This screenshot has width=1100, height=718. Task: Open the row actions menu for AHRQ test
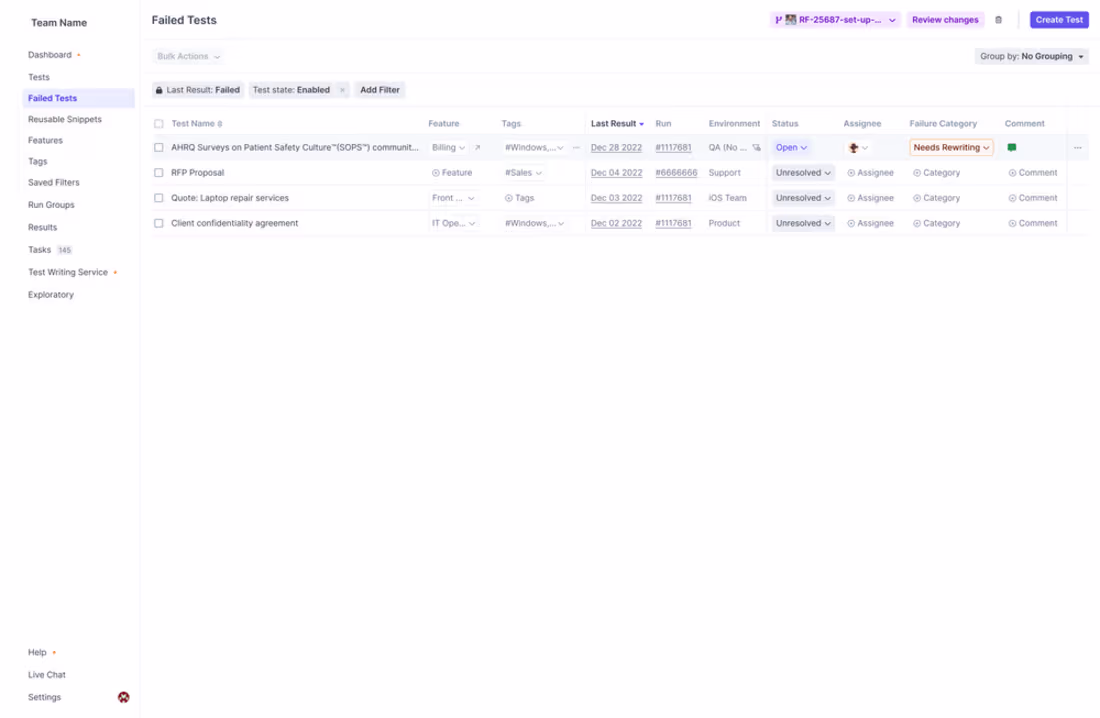click(x=1077, y=147)
